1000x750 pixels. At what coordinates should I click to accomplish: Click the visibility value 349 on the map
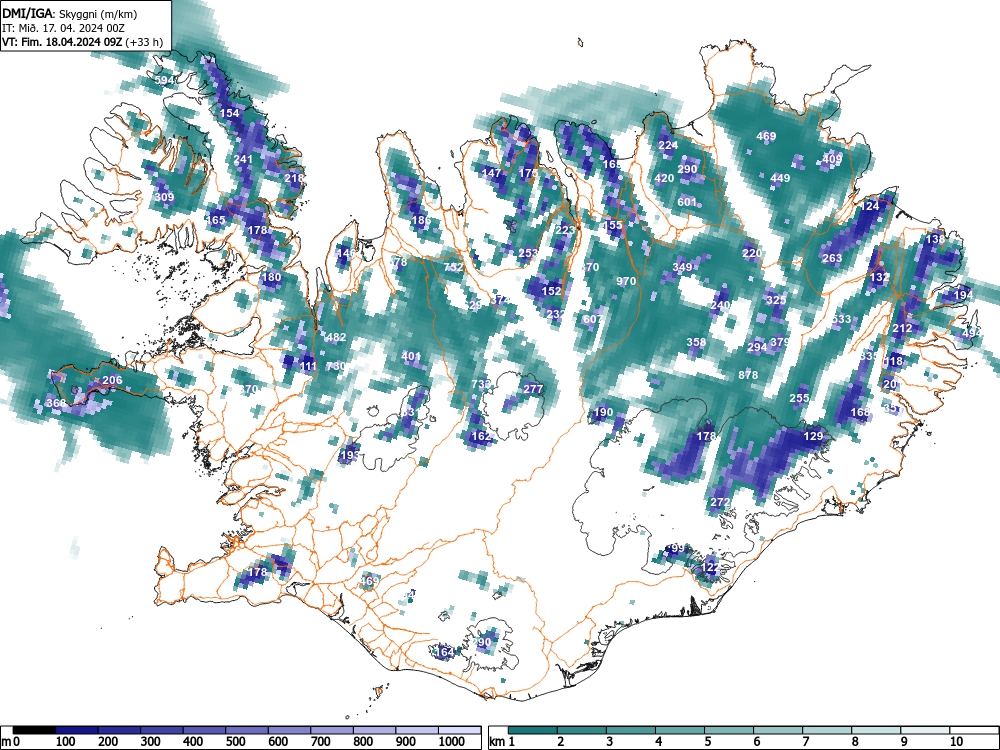(x=682, y=267)
